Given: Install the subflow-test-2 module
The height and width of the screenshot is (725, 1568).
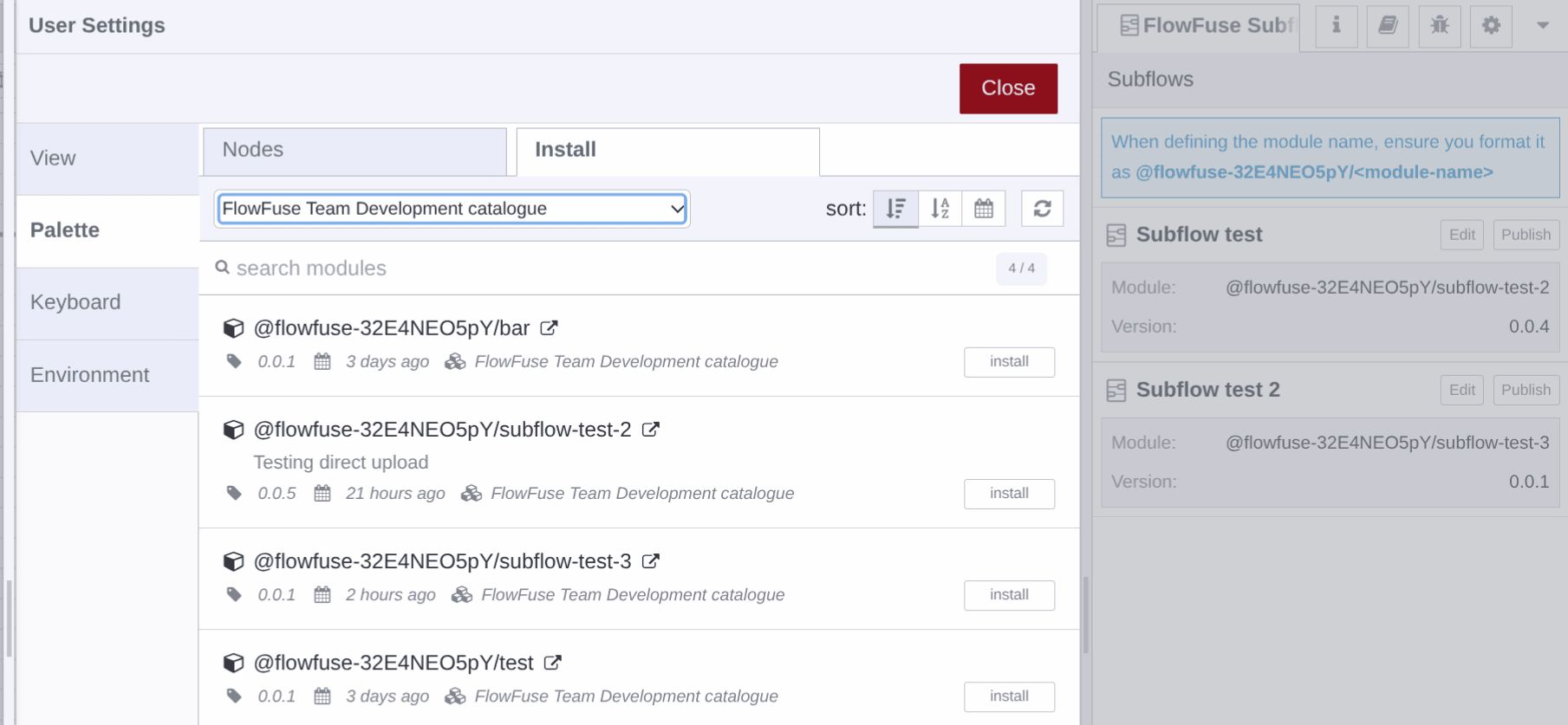Looking at the screenshot, I should click(x=1009, y=494).
